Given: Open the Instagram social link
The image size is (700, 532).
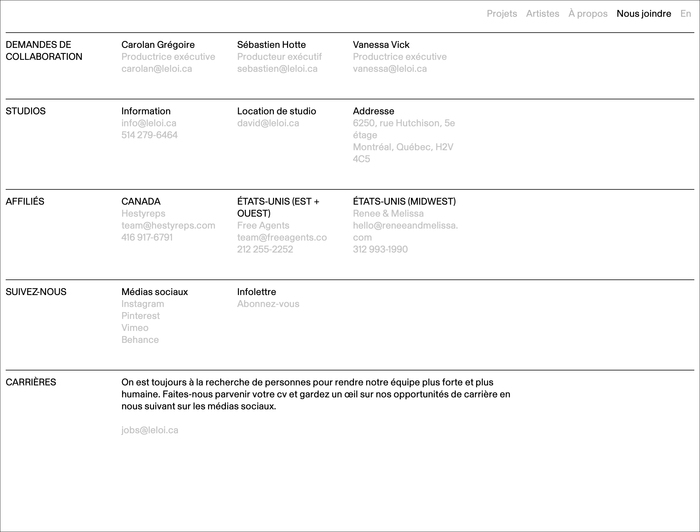Looking at the screenshot, I should point(143,304).
